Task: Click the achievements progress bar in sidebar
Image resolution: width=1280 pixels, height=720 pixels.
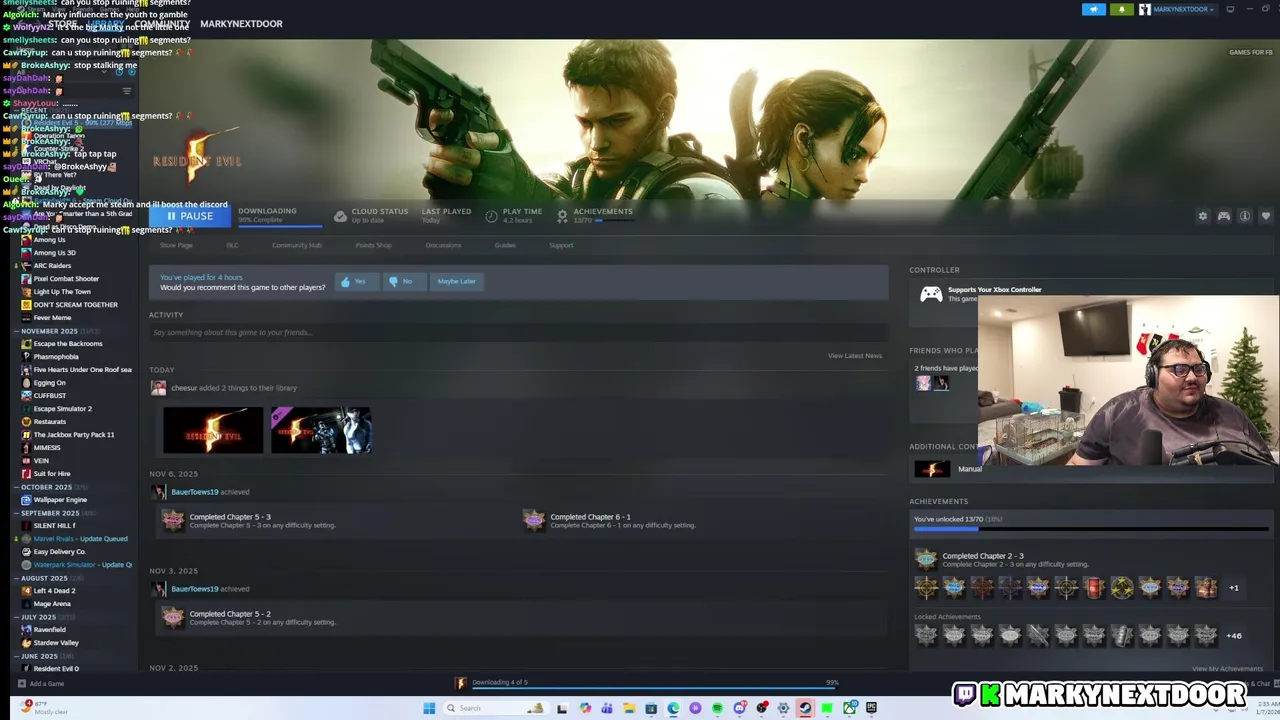Action: tap(1091, 529)
